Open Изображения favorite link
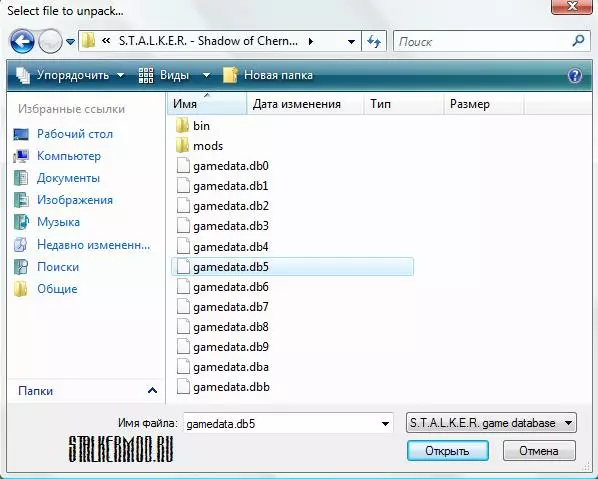 tap(63, 200)
